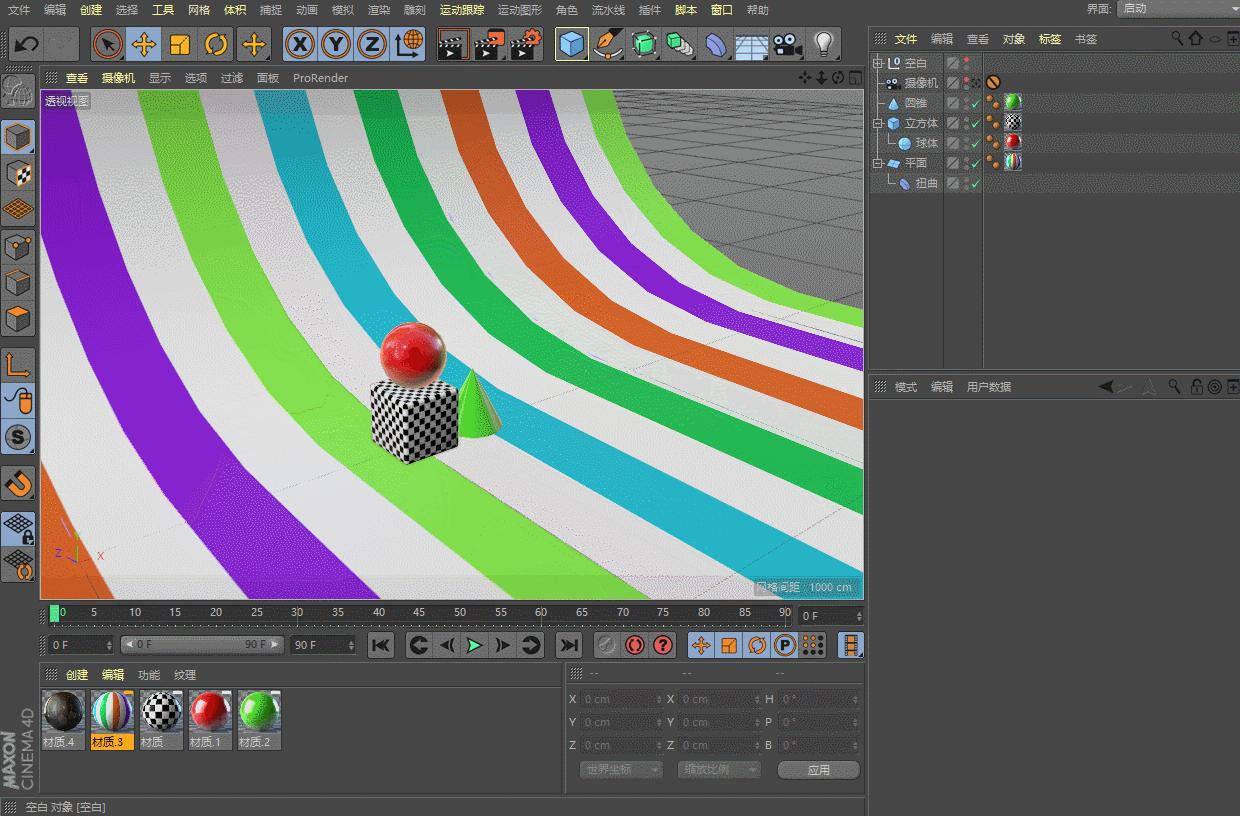Toggle the green checkmark for 圆锥 object
Viewport: 1240px width, 816px height.
coord(976,103)
